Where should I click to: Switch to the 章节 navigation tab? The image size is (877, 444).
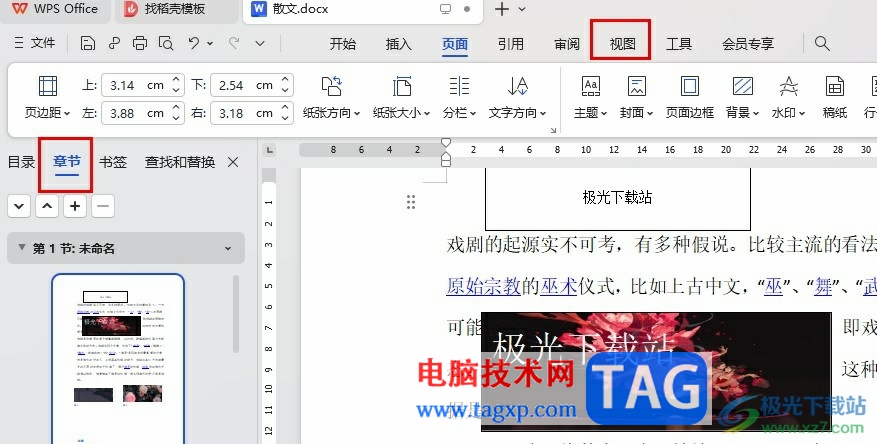[67, 162]
